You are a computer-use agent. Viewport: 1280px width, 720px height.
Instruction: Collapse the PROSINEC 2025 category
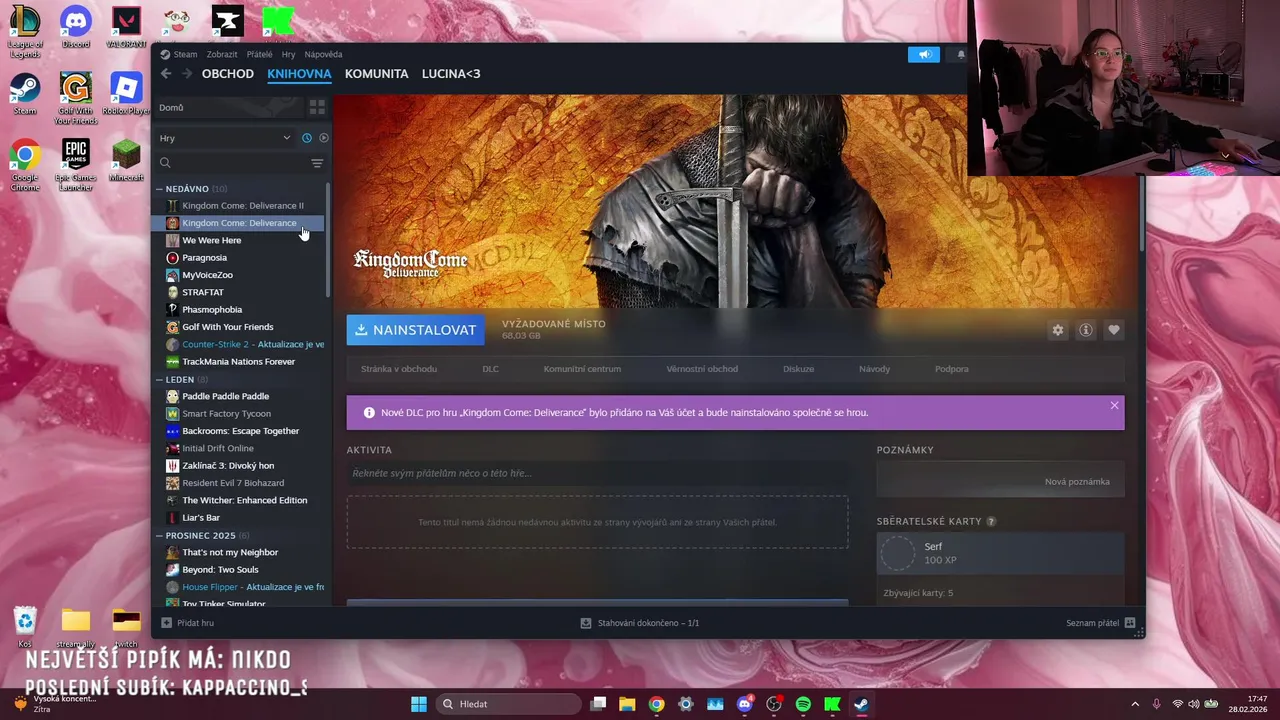pos(159,536)
